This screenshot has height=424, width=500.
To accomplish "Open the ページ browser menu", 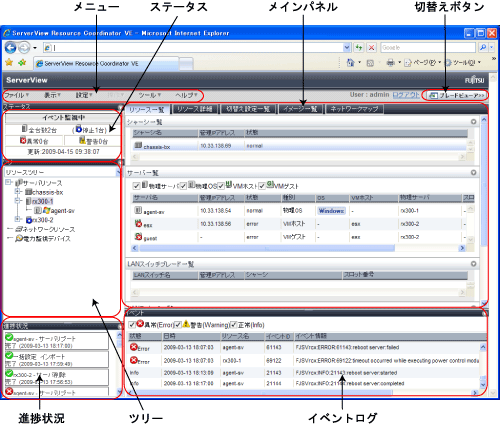I will [422, 63].
